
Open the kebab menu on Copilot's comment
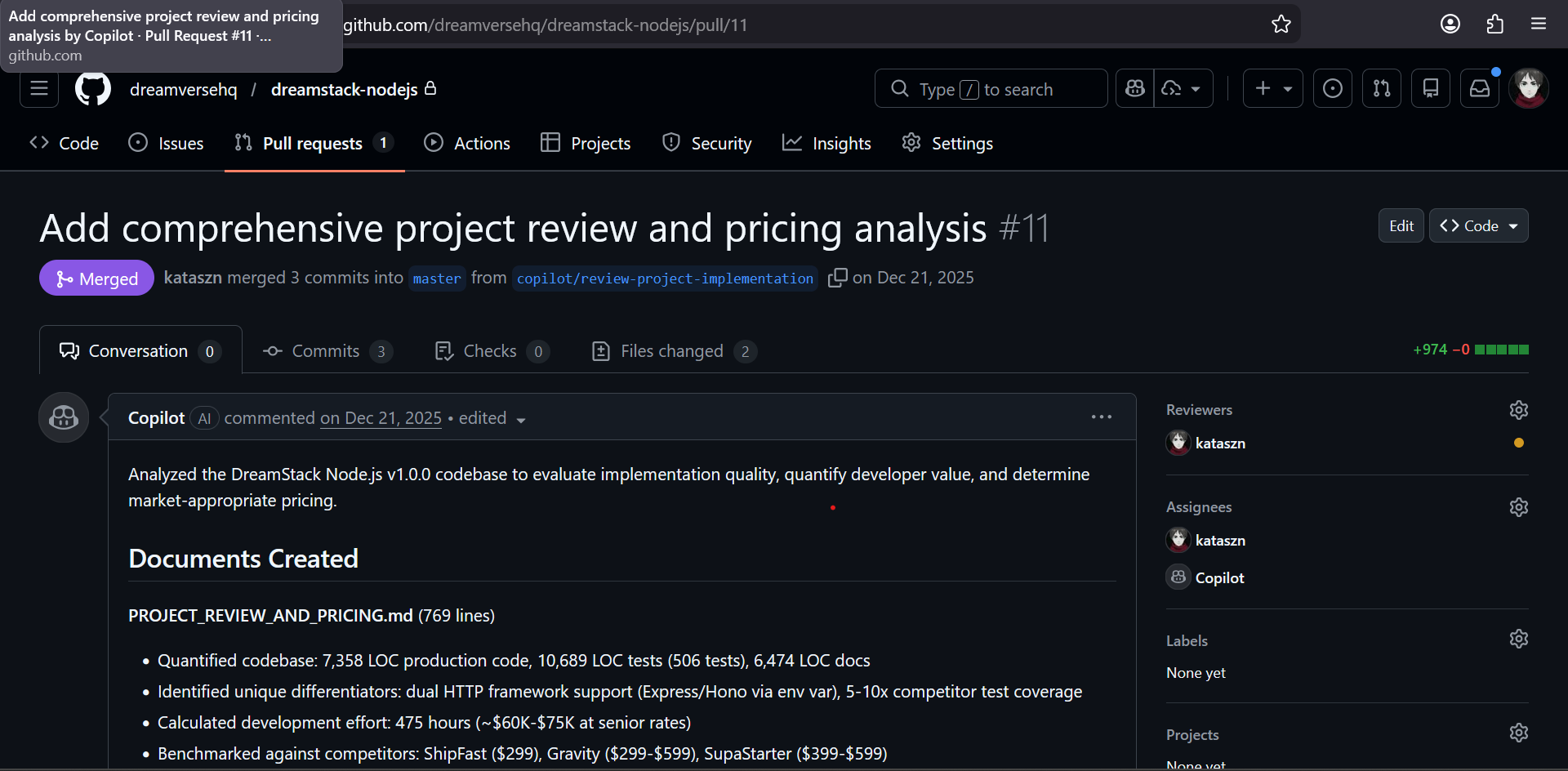(x=1101, y=417)
